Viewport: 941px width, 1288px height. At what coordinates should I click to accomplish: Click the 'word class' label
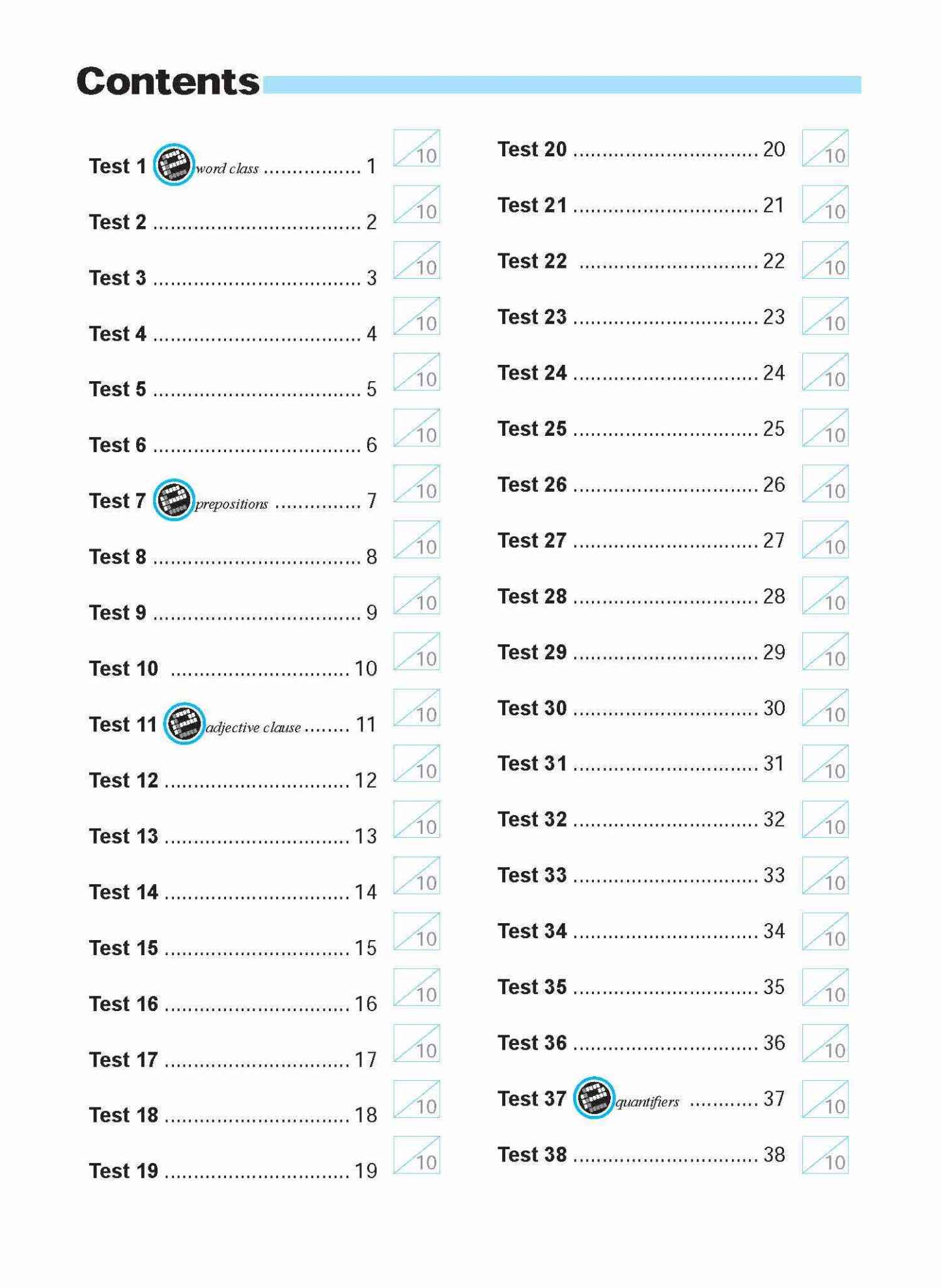(227, 169)
